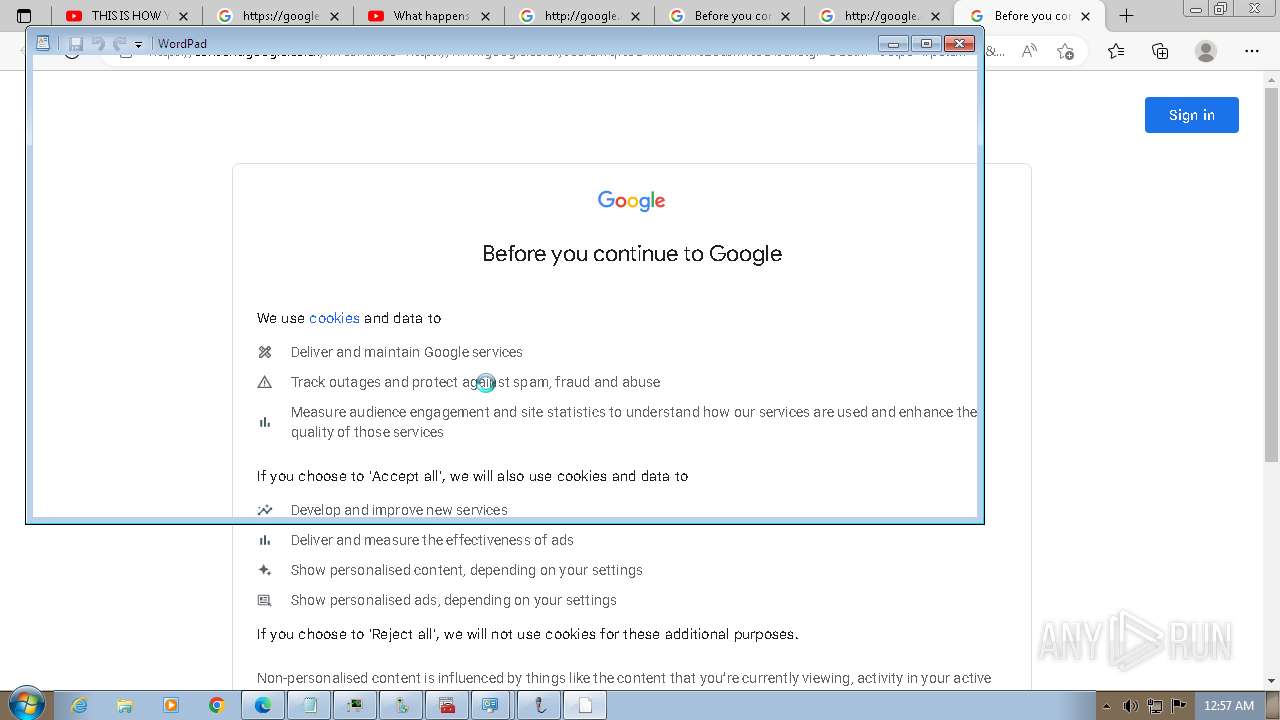The image size is (1280, 720).
Task: Click the Redo arrow in WordPad quick access toolbar
Action: 119,44
